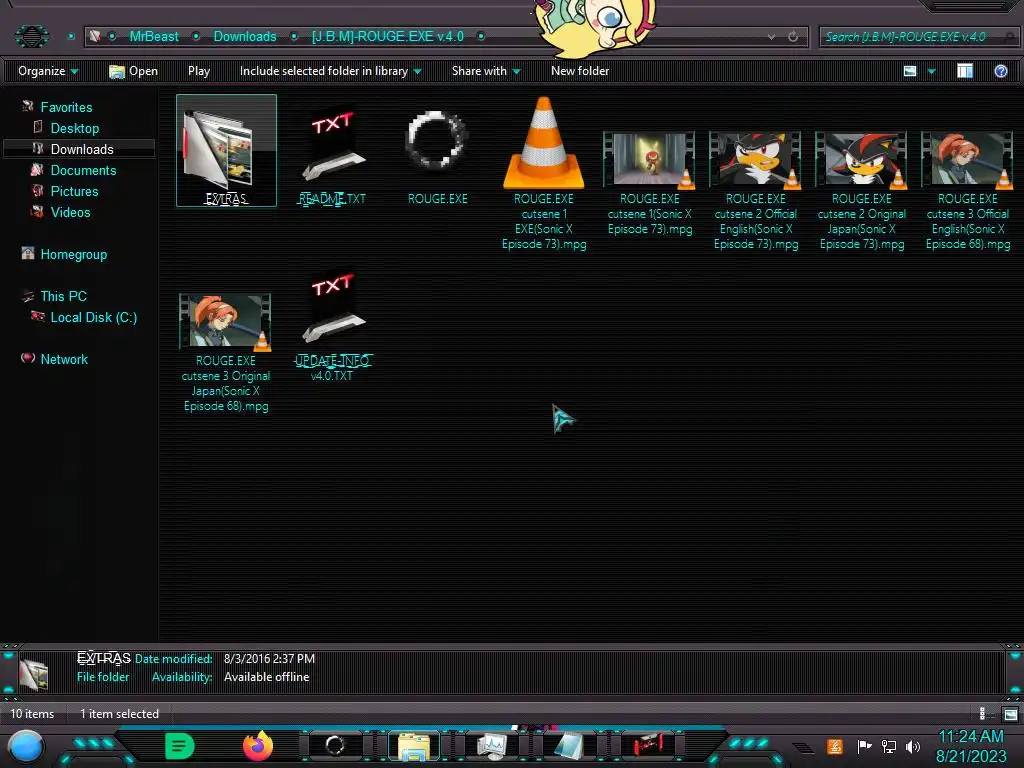
Task: Select This PC in navigation pane
Action: click(x=63, y=296)
